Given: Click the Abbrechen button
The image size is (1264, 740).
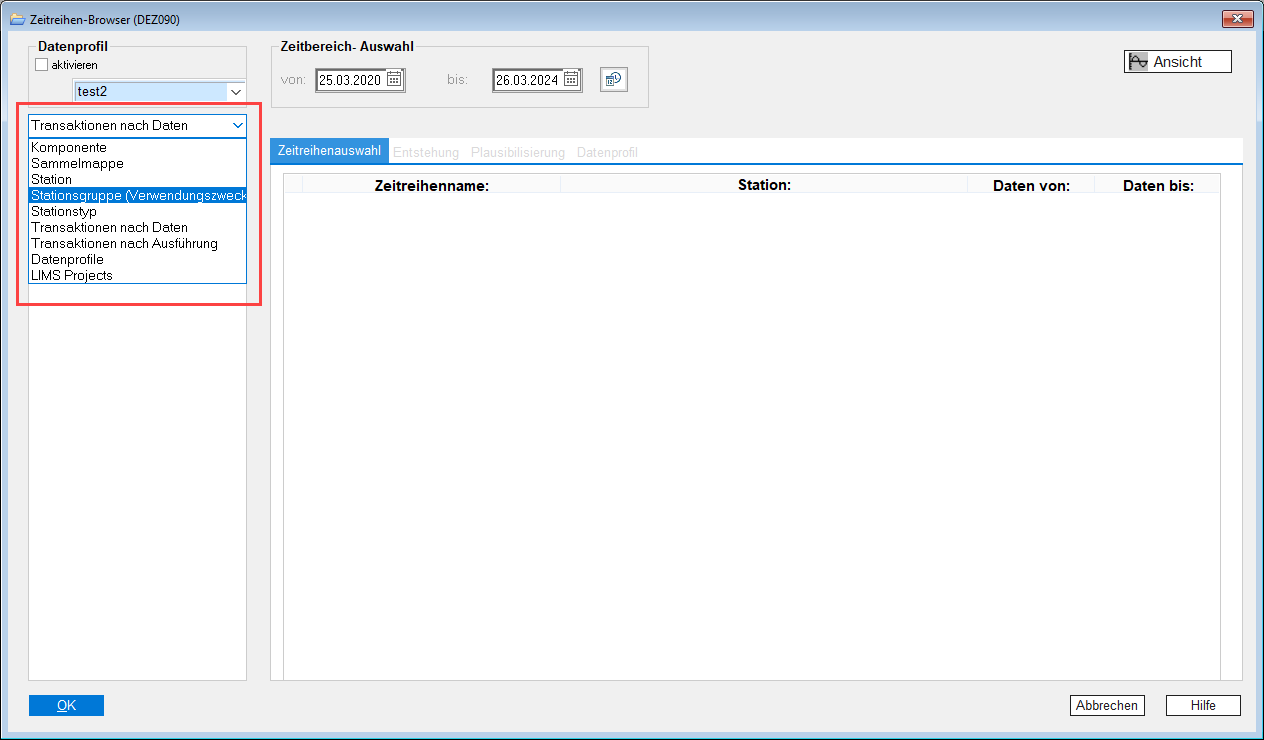Looking at the screenshot, I should pyautogui.click(x=1106, y=705).
